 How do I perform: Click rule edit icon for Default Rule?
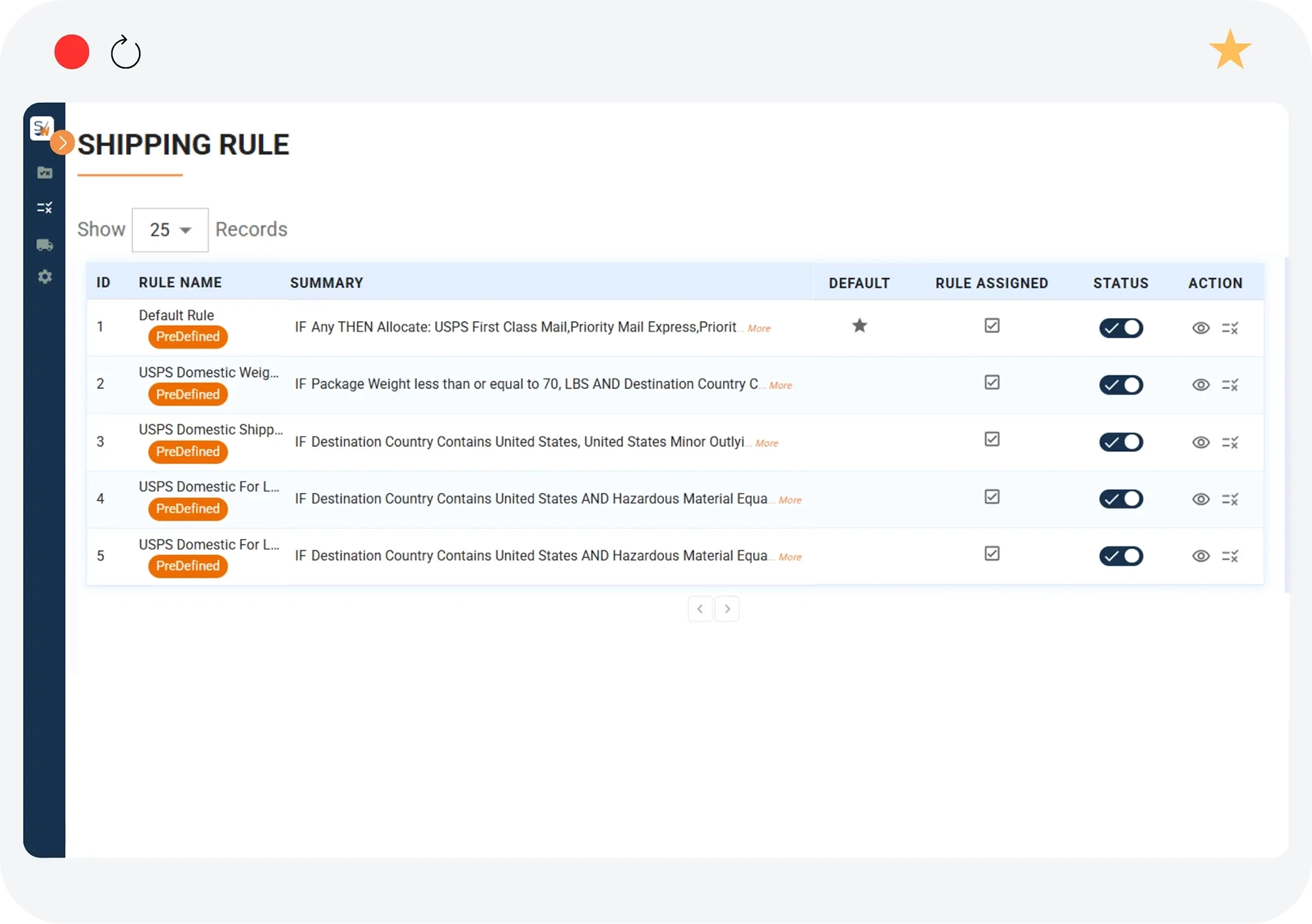1230,328
